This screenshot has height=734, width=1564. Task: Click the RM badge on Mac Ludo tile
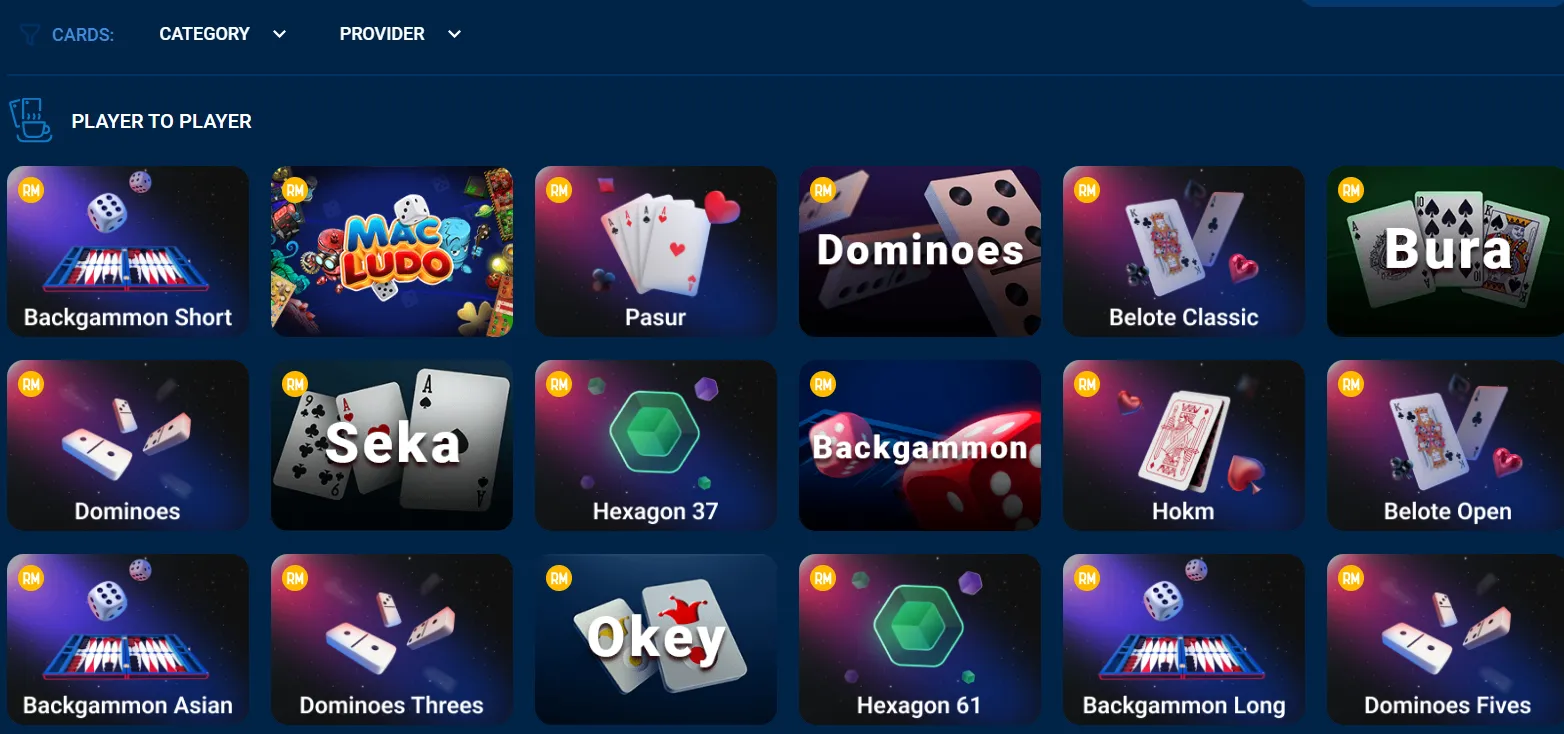(295, 190)
